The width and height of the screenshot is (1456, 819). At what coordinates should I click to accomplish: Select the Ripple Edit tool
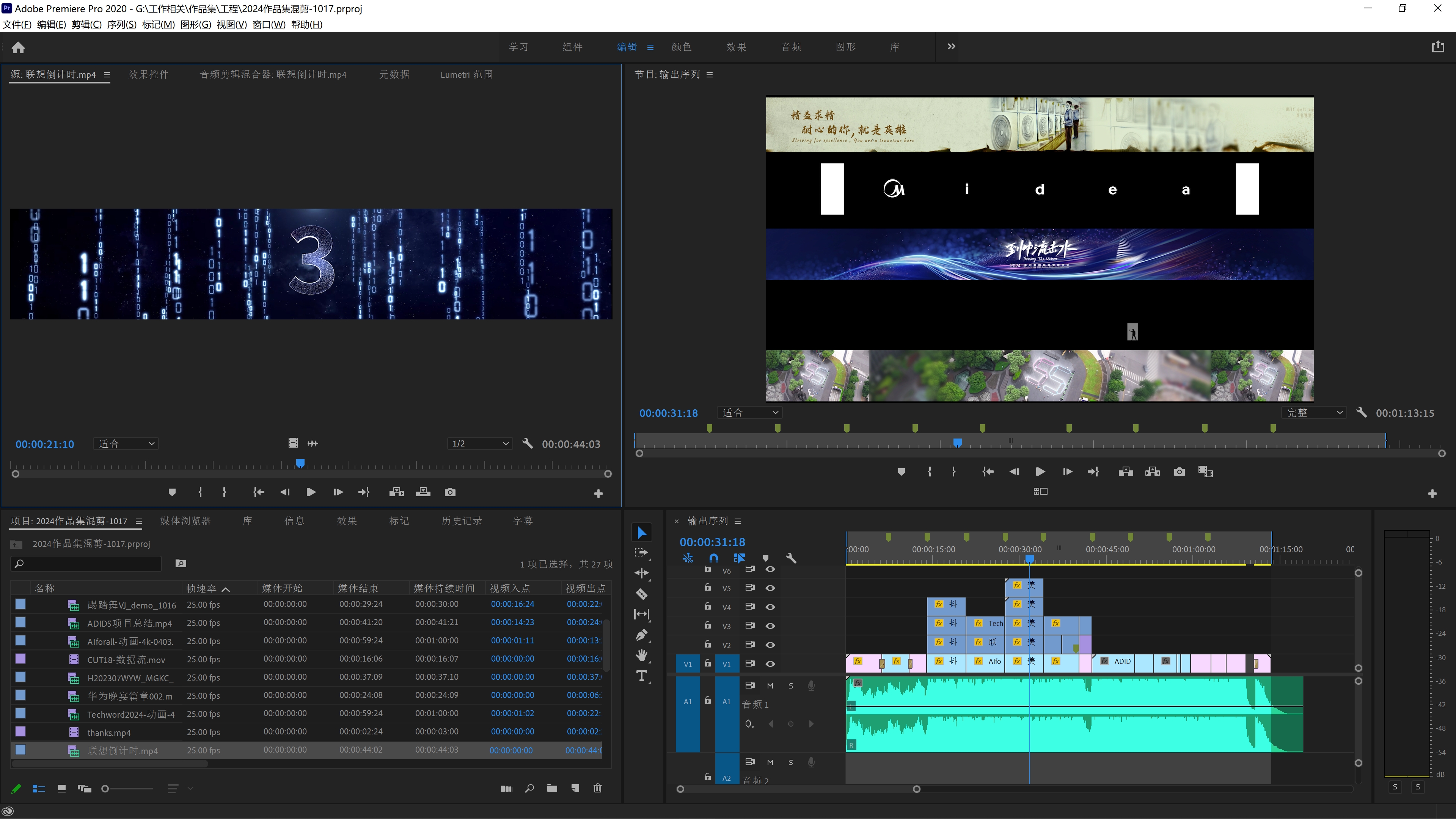[x=641, y=573]
